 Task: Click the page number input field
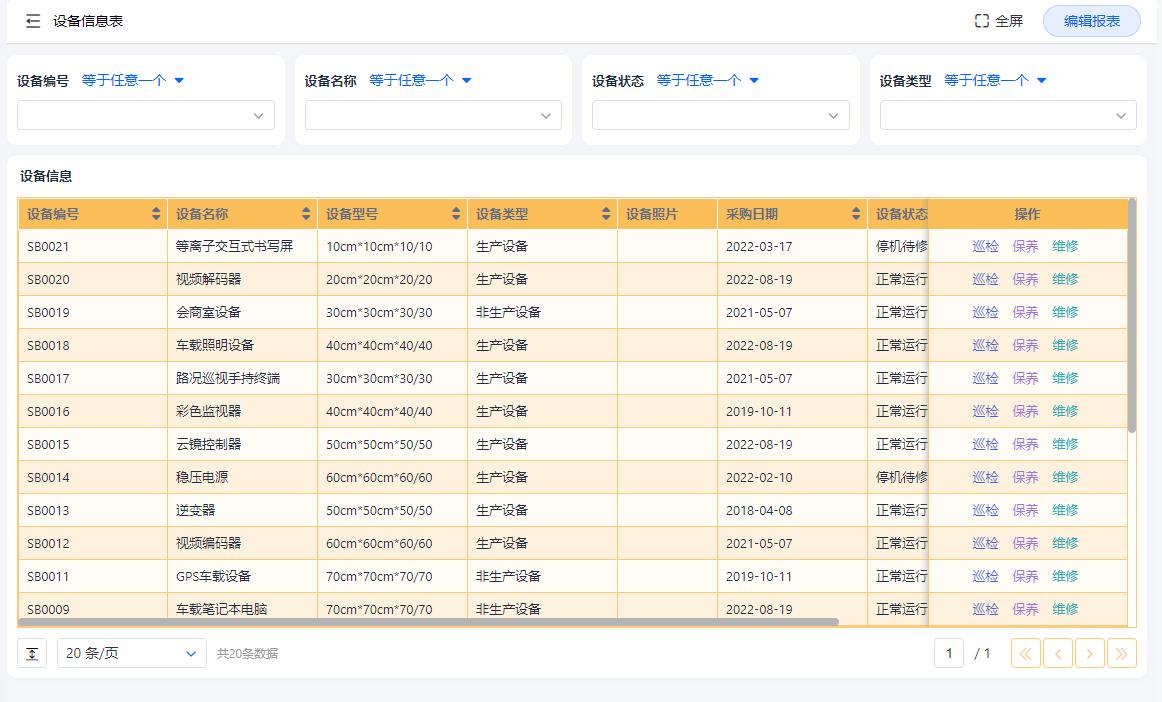(x=948, y=653)
